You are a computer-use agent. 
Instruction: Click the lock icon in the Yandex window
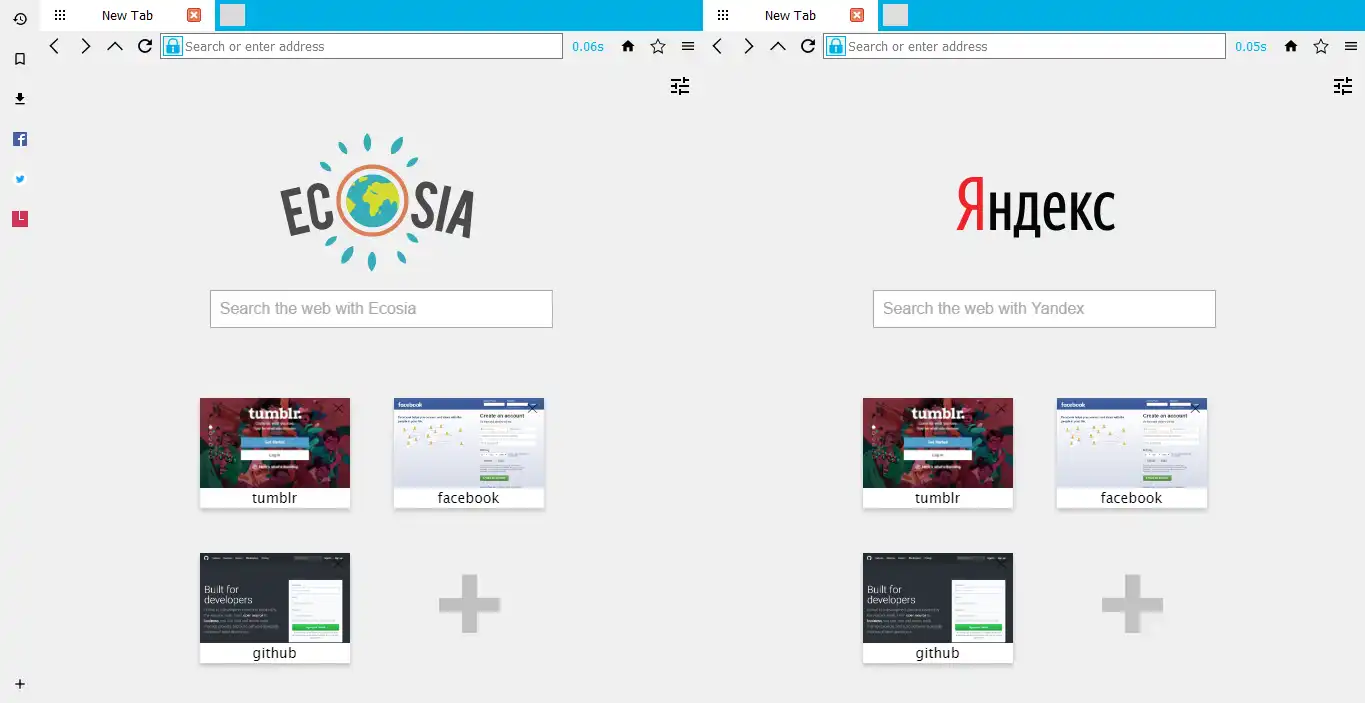836,46
